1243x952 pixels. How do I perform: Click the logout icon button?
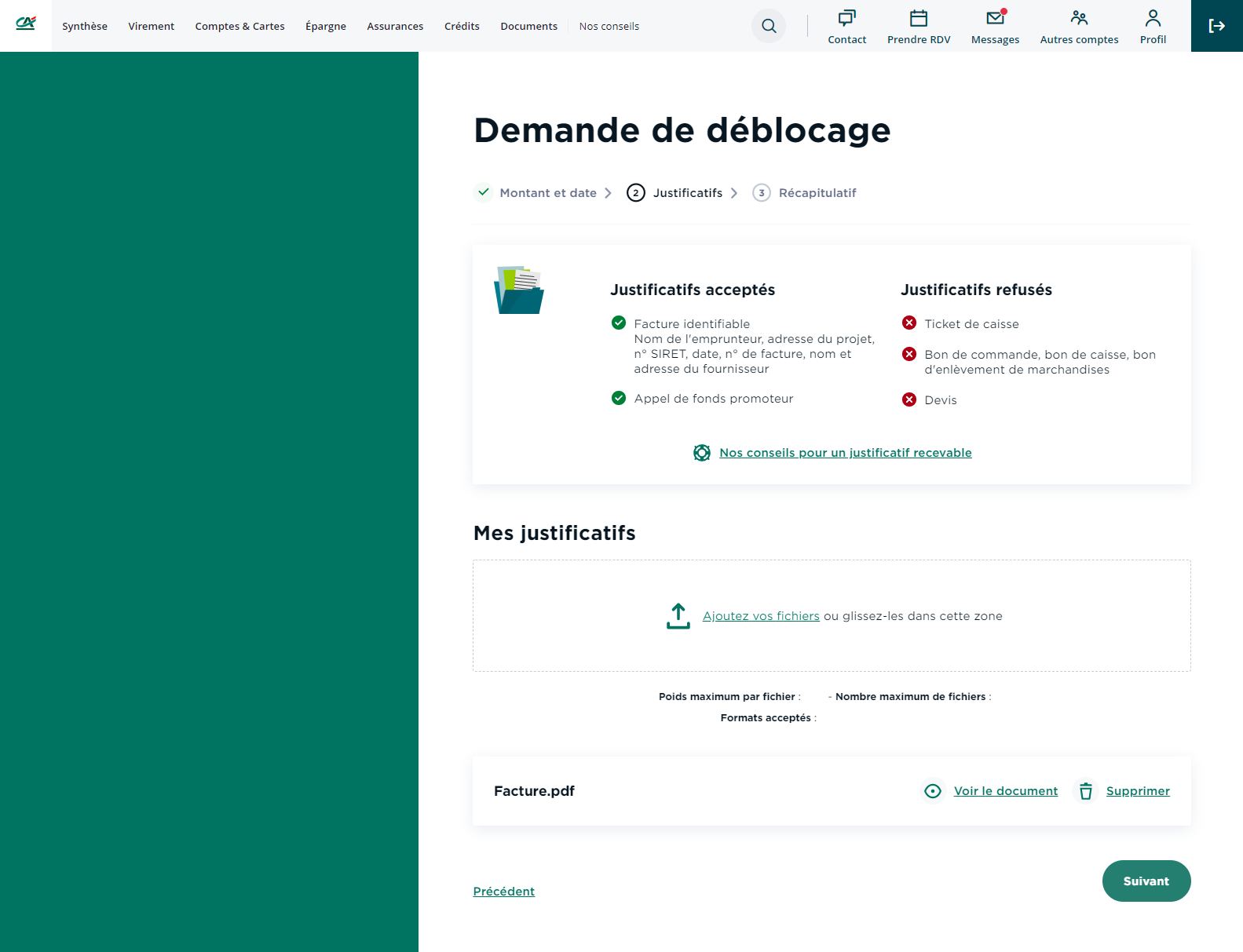coord(1216,26)
